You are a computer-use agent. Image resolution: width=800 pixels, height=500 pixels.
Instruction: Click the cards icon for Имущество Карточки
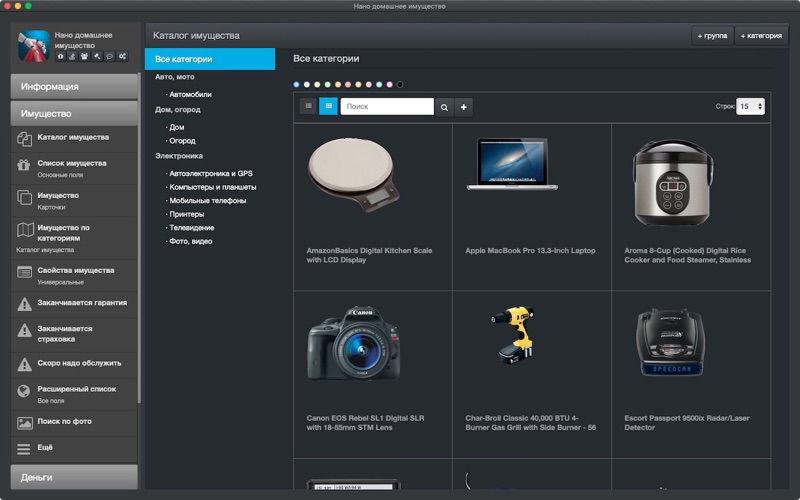[x=24, y=197]
